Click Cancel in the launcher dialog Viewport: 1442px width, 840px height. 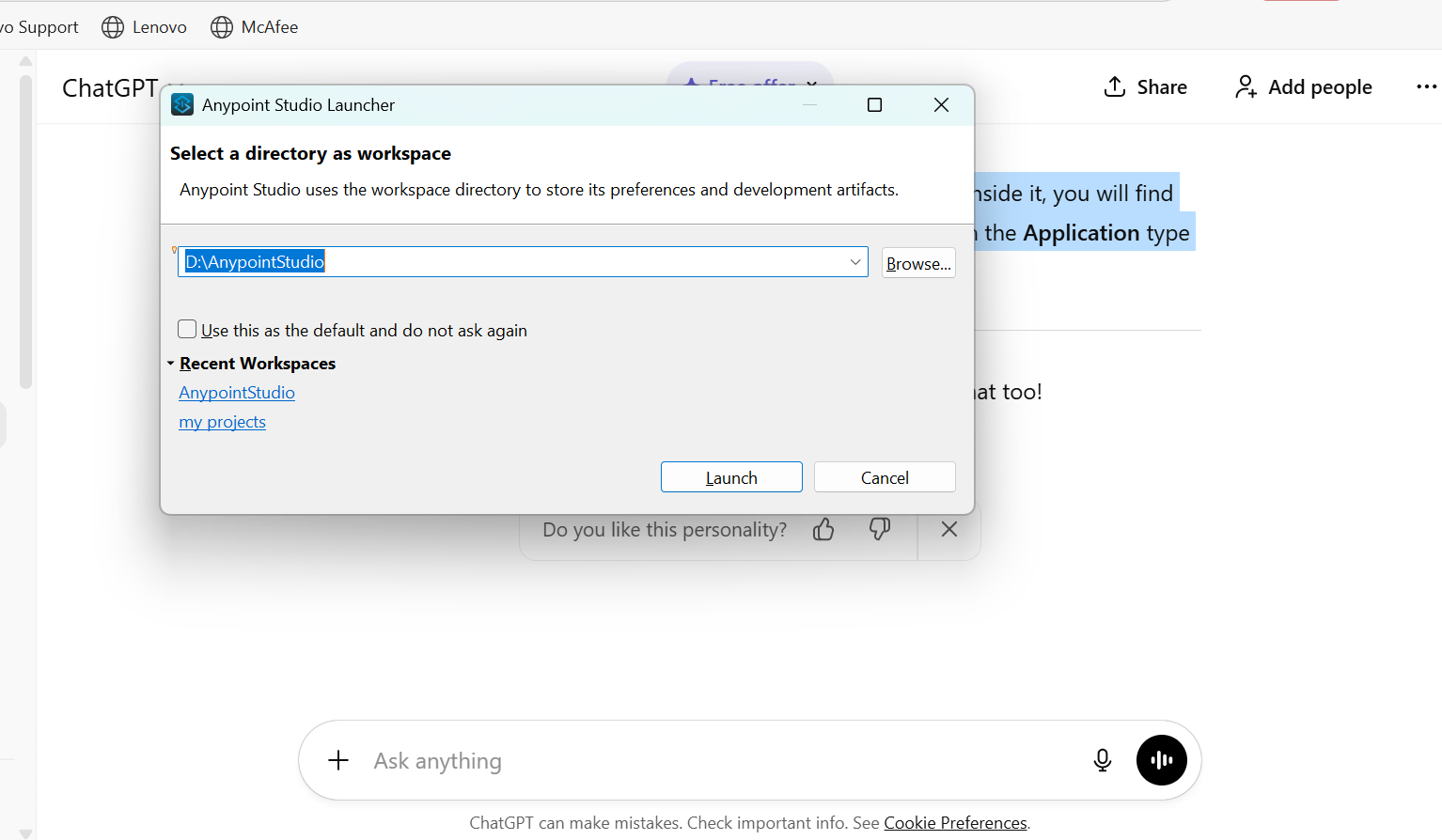[885, 477]
